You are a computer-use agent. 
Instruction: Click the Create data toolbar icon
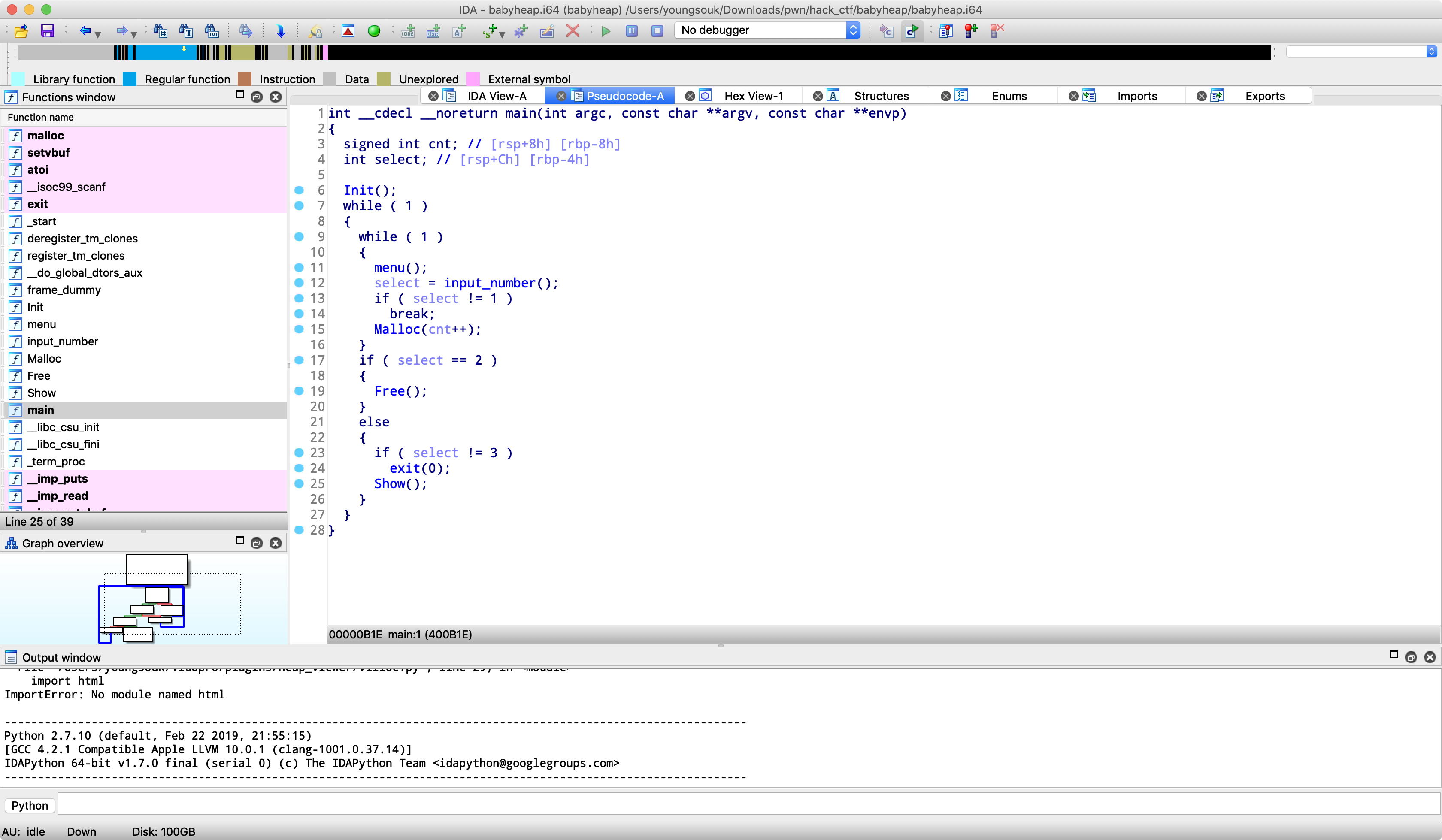433,30
